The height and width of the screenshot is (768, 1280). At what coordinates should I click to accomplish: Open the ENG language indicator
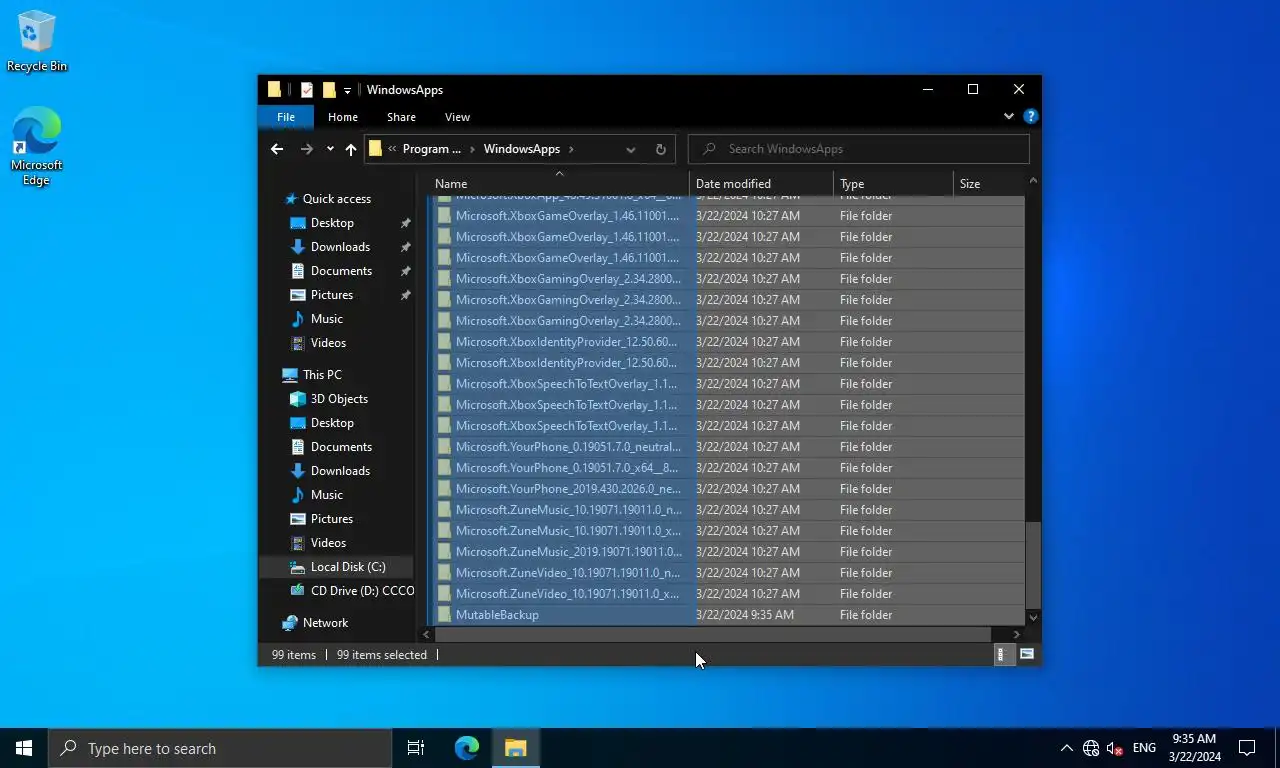[1144, 748]
